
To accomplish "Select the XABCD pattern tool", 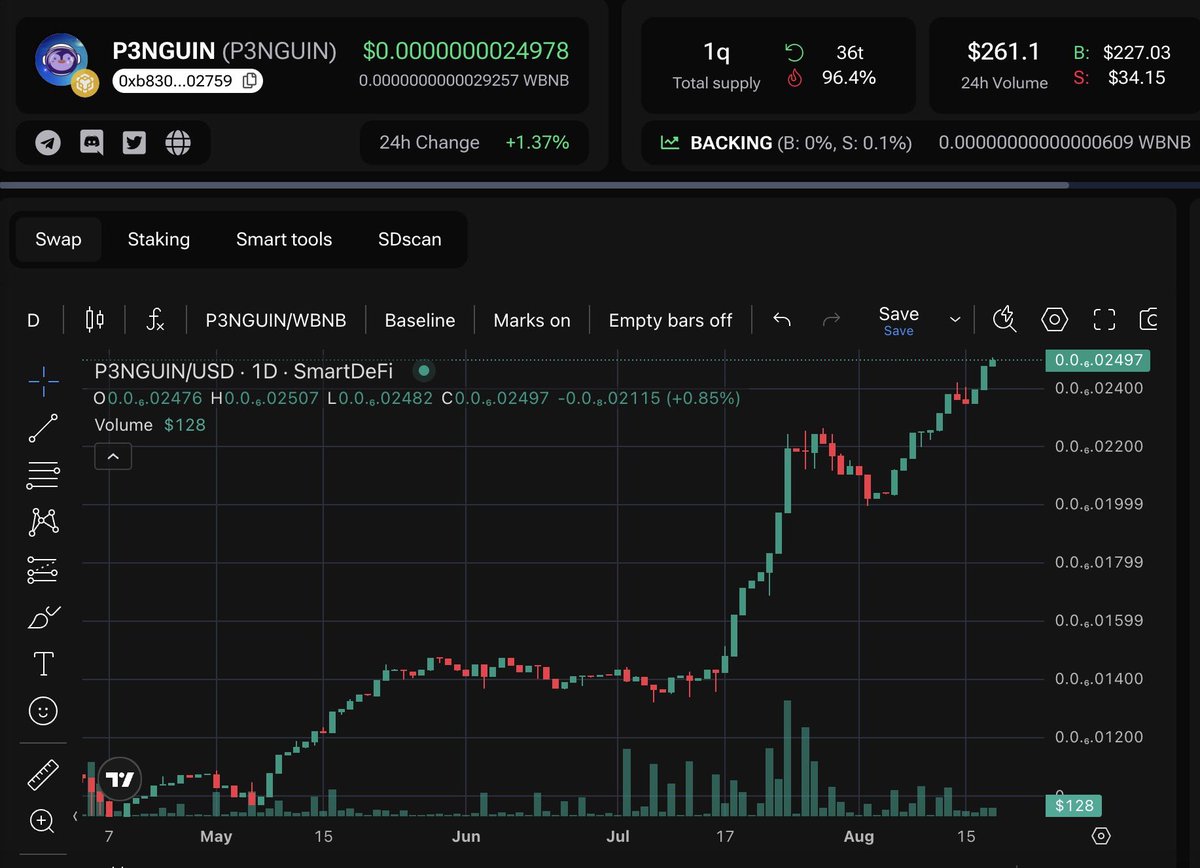I will click(42, 521).
